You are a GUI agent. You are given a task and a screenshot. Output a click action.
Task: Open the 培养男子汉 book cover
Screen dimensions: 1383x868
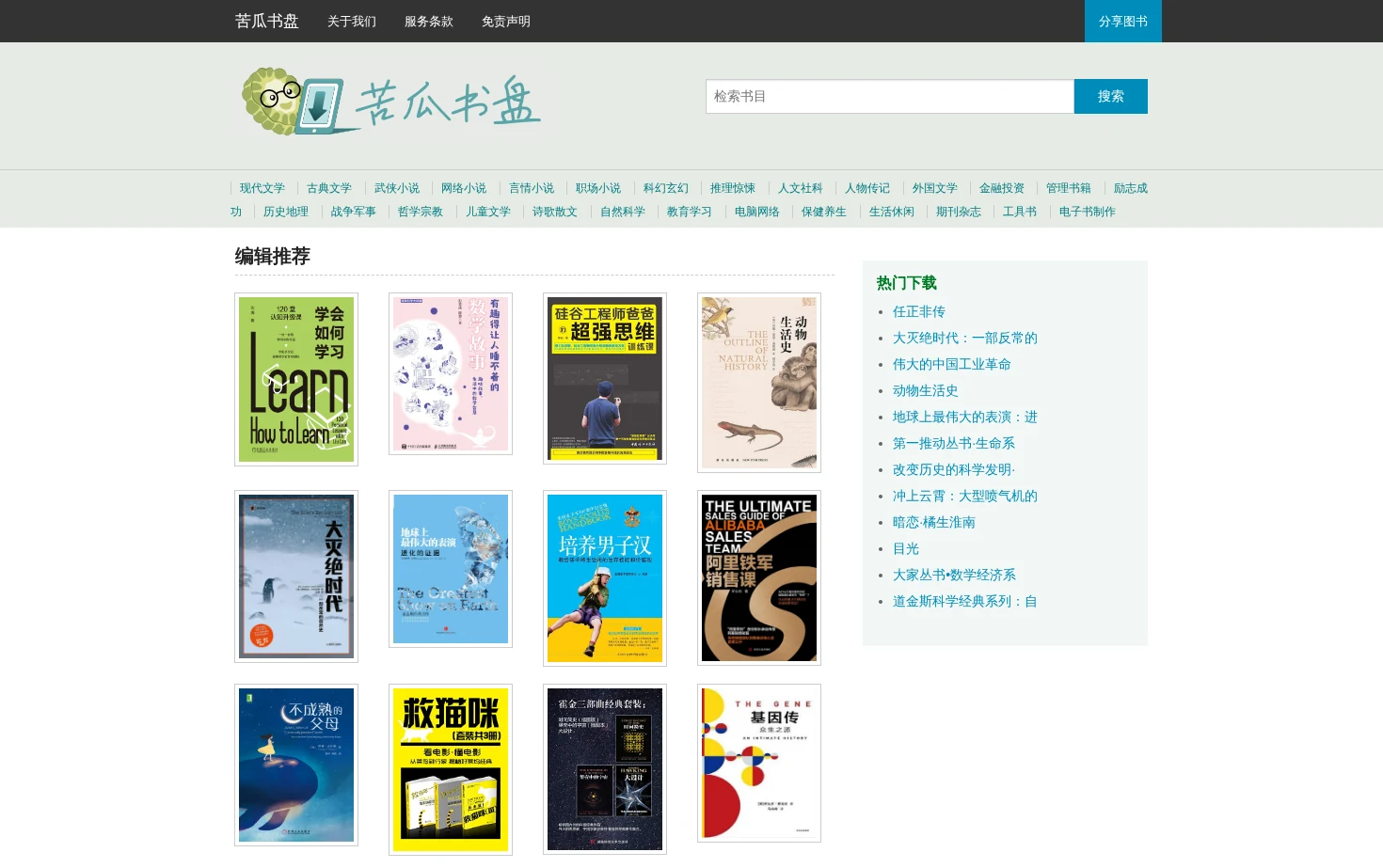pos(605,578)
